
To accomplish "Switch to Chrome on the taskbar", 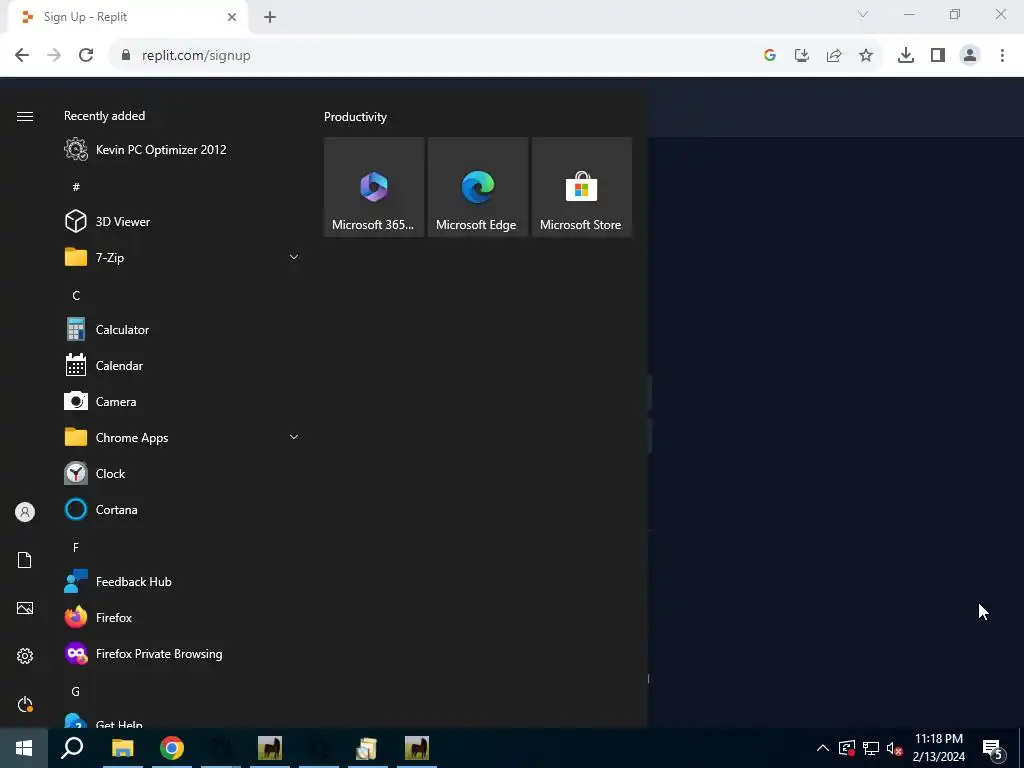I will 172,748.
